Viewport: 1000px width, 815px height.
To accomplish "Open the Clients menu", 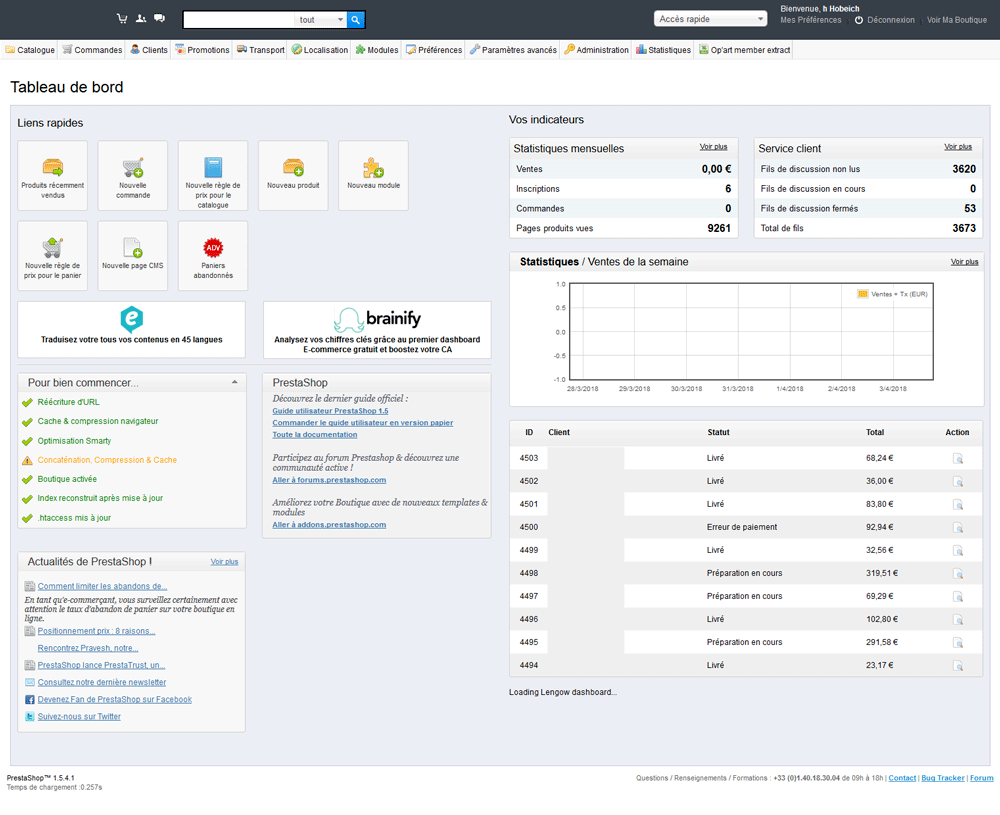I will coord(149,50).
